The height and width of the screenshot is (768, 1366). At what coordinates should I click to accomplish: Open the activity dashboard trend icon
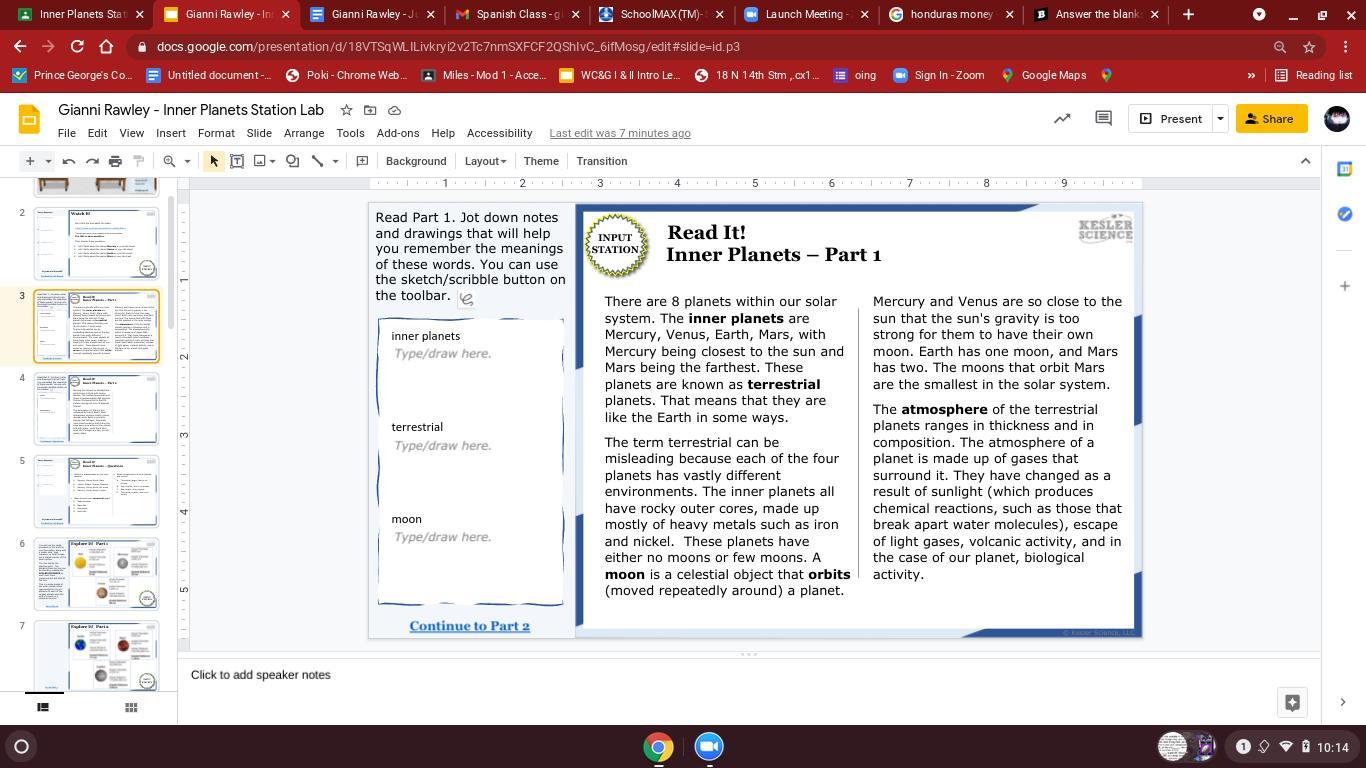1062,119
